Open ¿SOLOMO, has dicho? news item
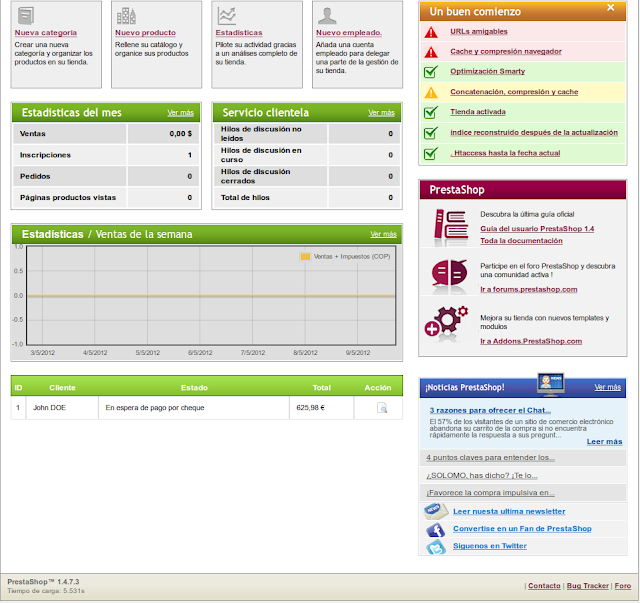Image resolution: width=640 pixels, height=603 pixels. tap(482, 476)
